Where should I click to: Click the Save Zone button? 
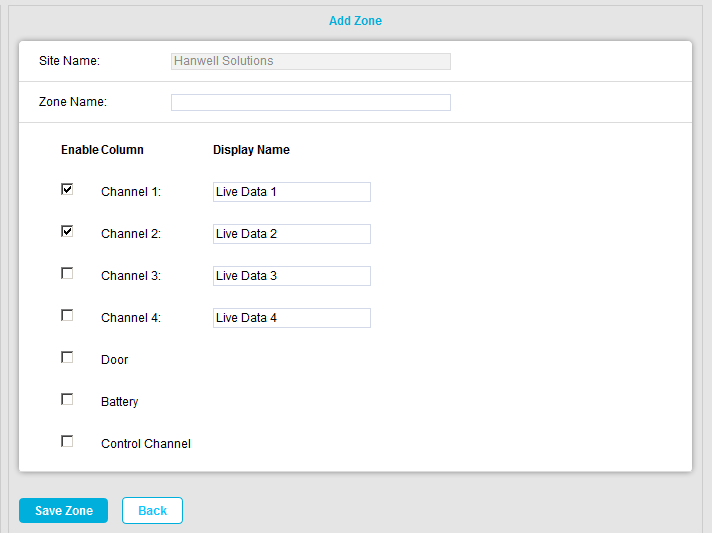64,510
